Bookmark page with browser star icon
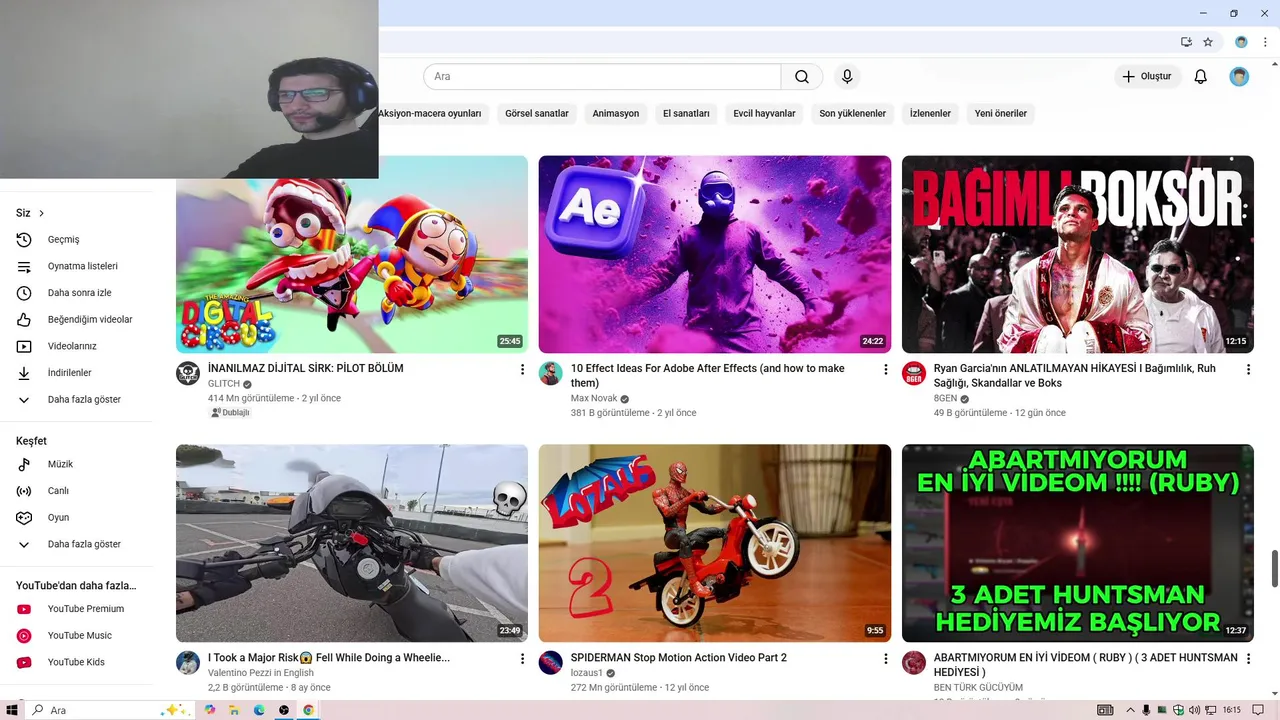Viewport: 1280px width, 720px height. point(1208,42)
